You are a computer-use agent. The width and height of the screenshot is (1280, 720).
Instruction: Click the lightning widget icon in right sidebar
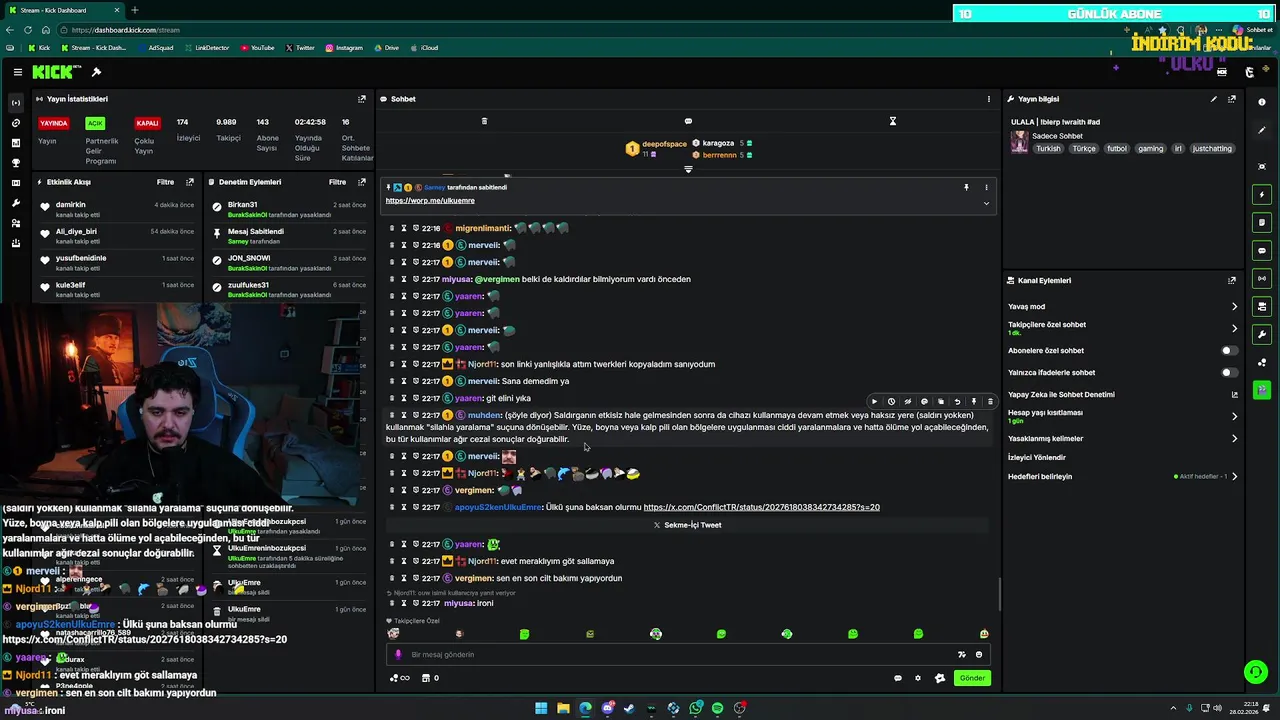1262,195
